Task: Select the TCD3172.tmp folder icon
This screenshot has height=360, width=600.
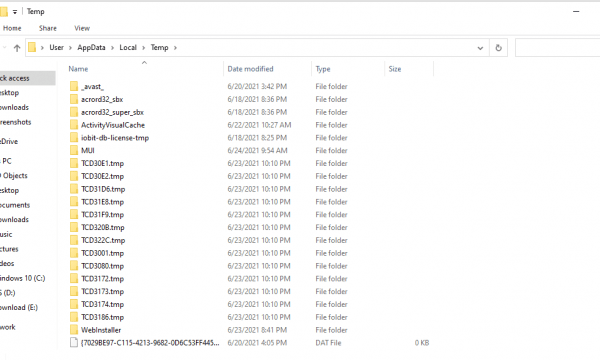Action: 74,279
